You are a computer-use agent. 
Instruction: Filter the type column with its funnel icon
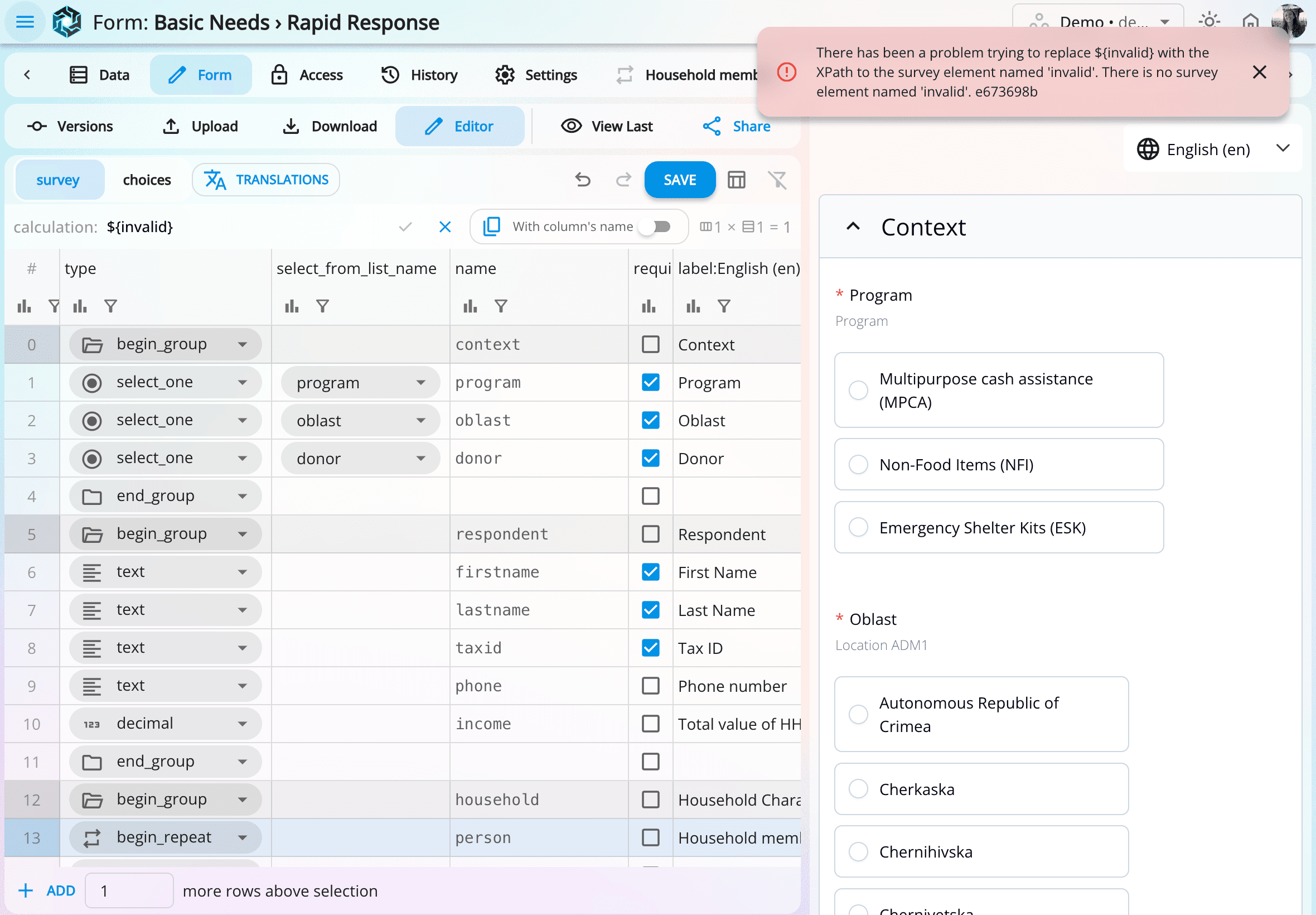coord(110,306)
